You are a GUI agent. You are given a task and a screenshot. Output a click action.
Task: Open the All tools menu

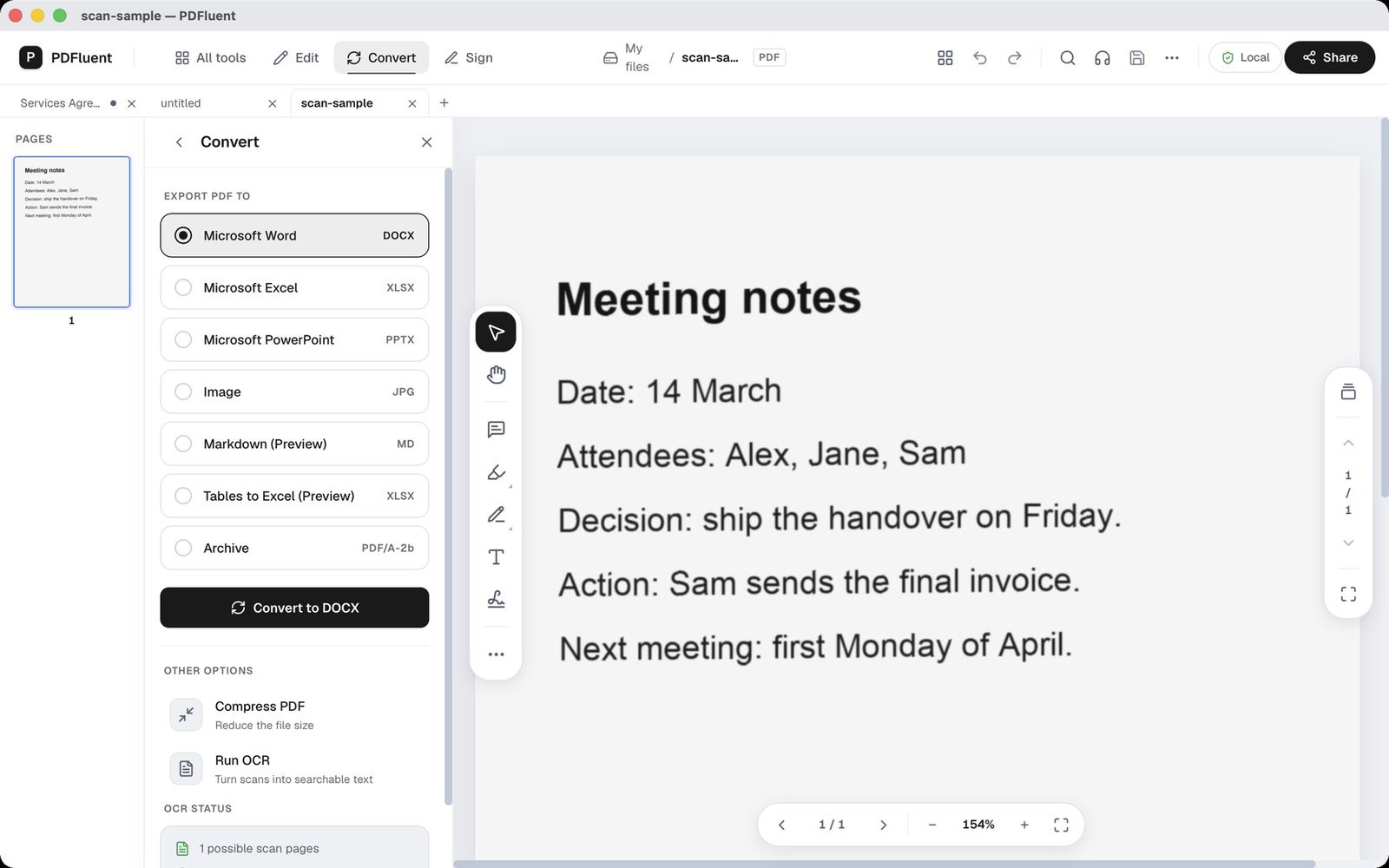[x=210, y=57]
